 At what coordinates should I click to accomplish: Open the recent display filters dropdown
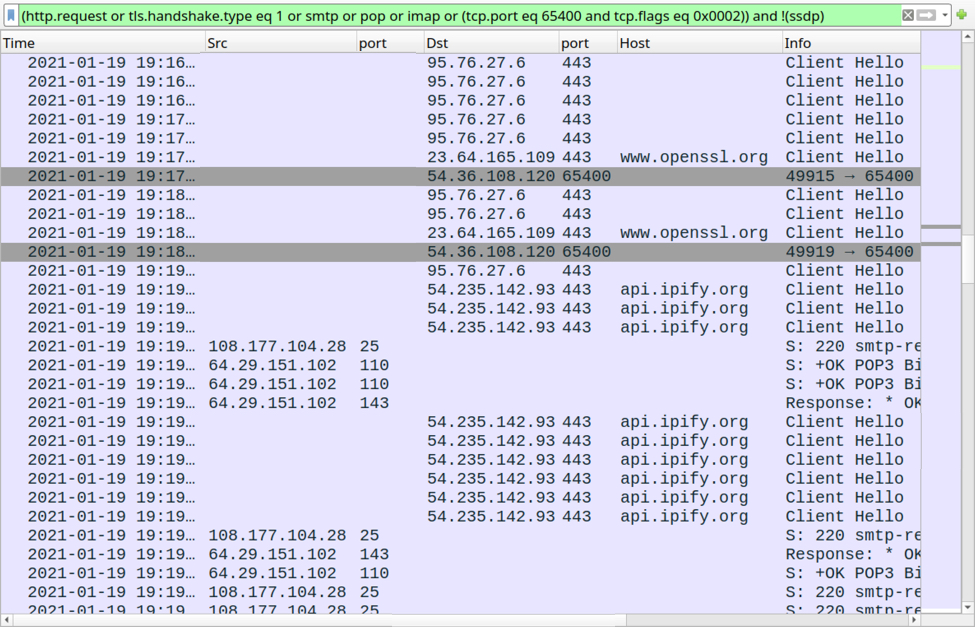[945, 15]
